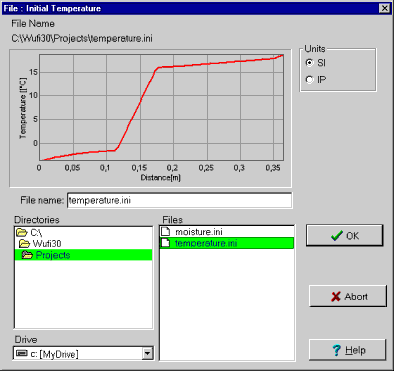Image resolution: width=394 pixels, height=371 pixels.
Task: Open Help for this dialog
Action: click(x=348, y=350)
